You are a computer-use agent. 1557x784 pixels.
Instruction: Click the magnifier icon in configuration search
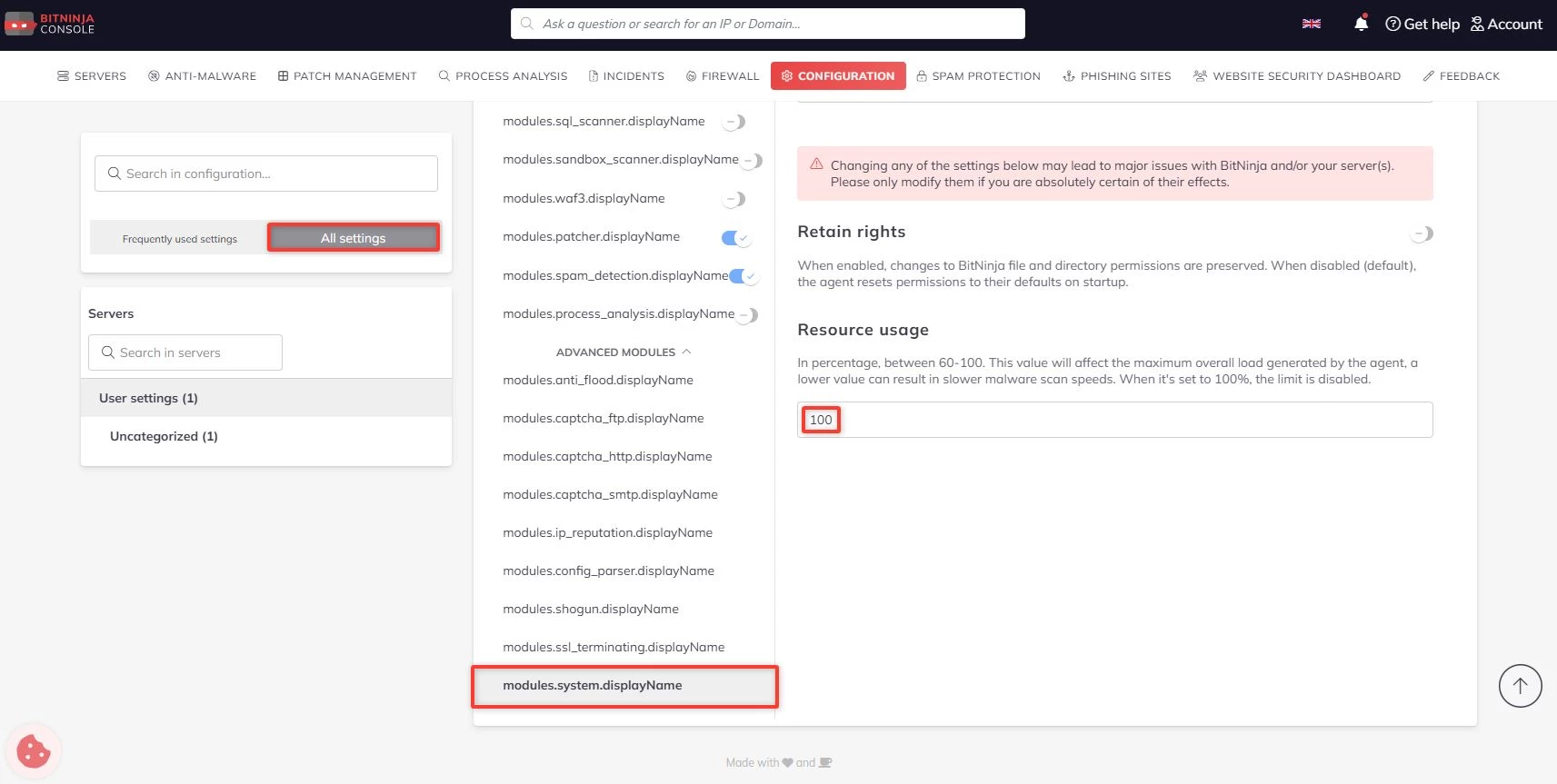click(115, 174)
